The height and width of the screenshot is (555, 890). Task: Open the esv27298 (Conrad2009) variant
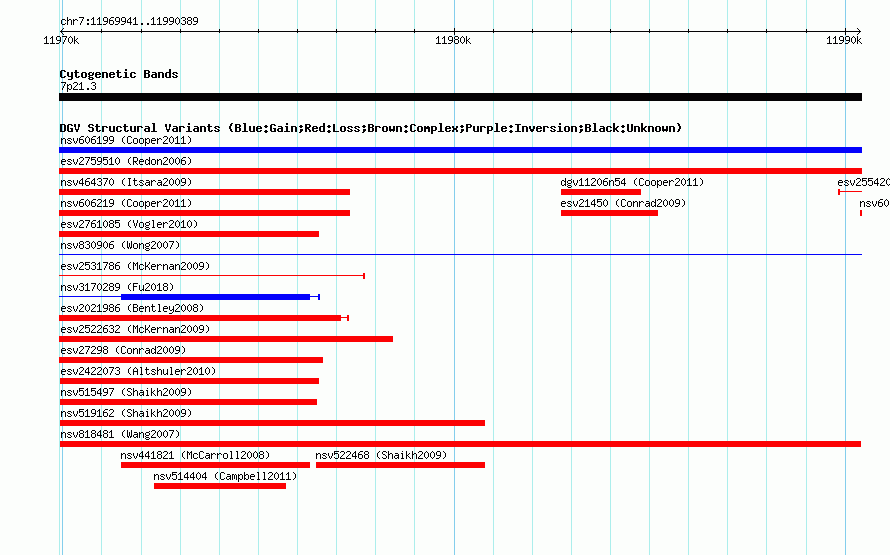(x=123, y=350)
